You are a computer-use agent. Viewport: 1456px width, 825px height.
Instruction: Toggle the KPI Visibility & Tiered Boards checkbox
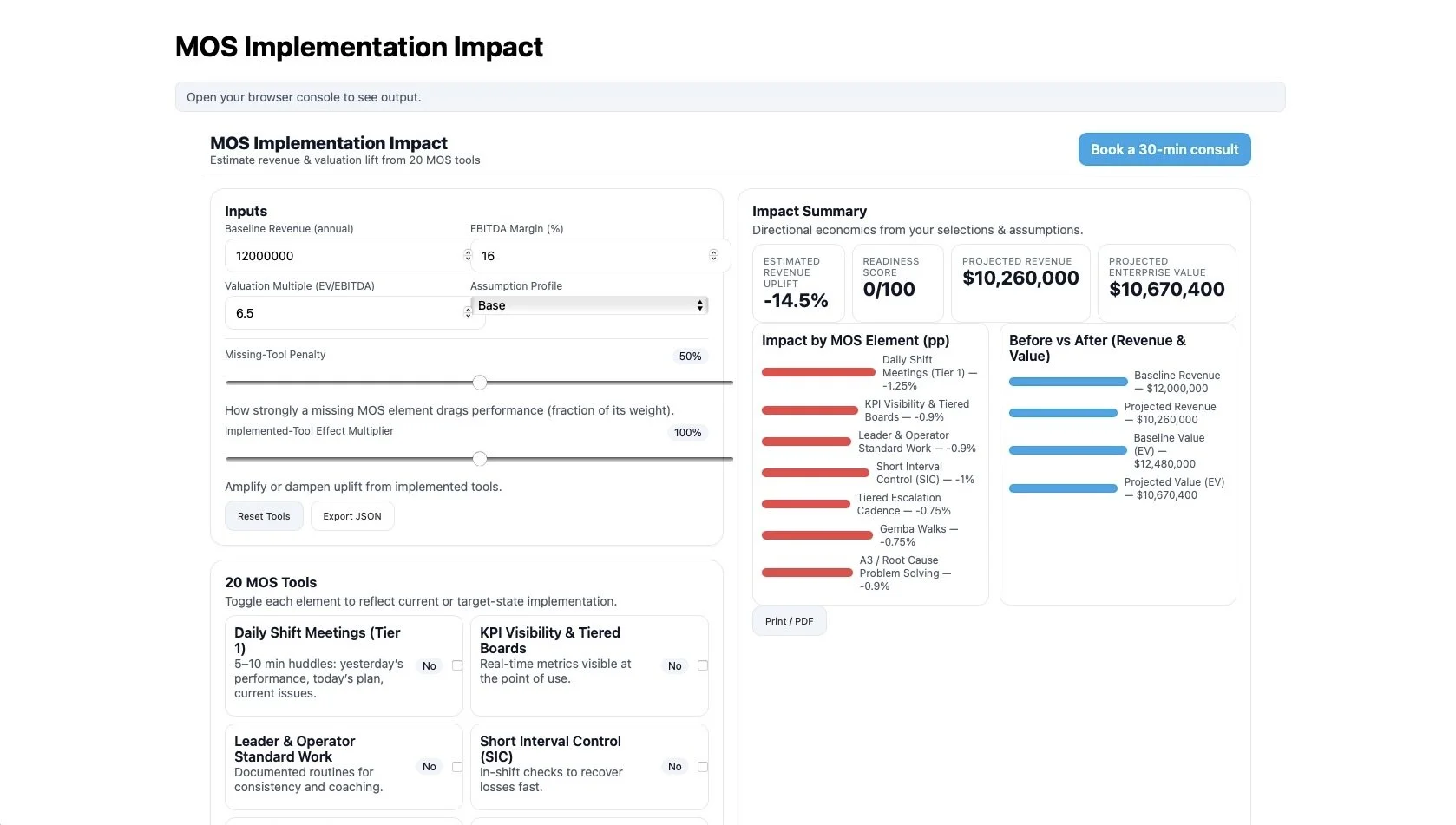[703, 665]
